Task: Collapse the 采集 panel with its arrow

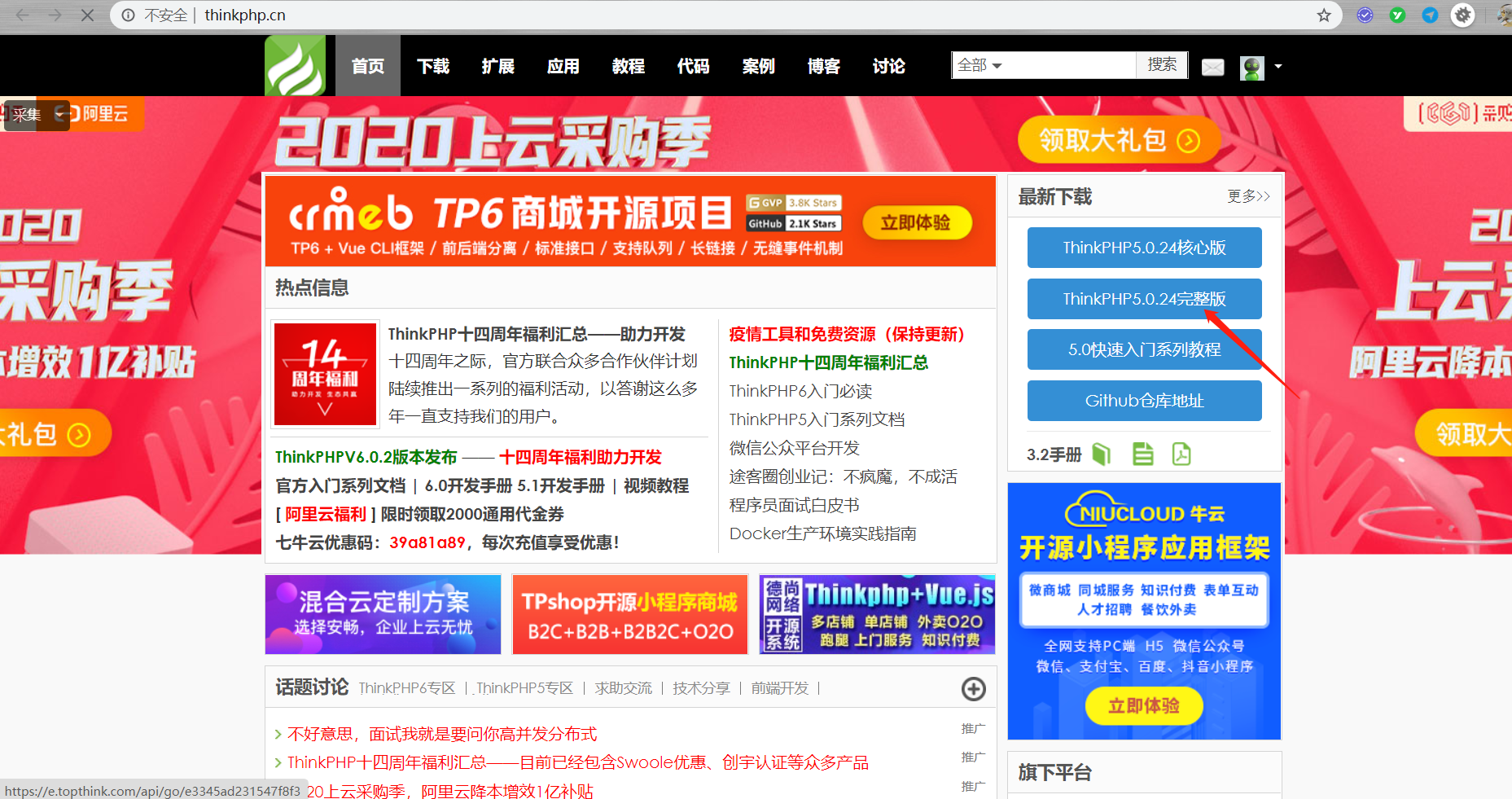Action: [59, 116]
